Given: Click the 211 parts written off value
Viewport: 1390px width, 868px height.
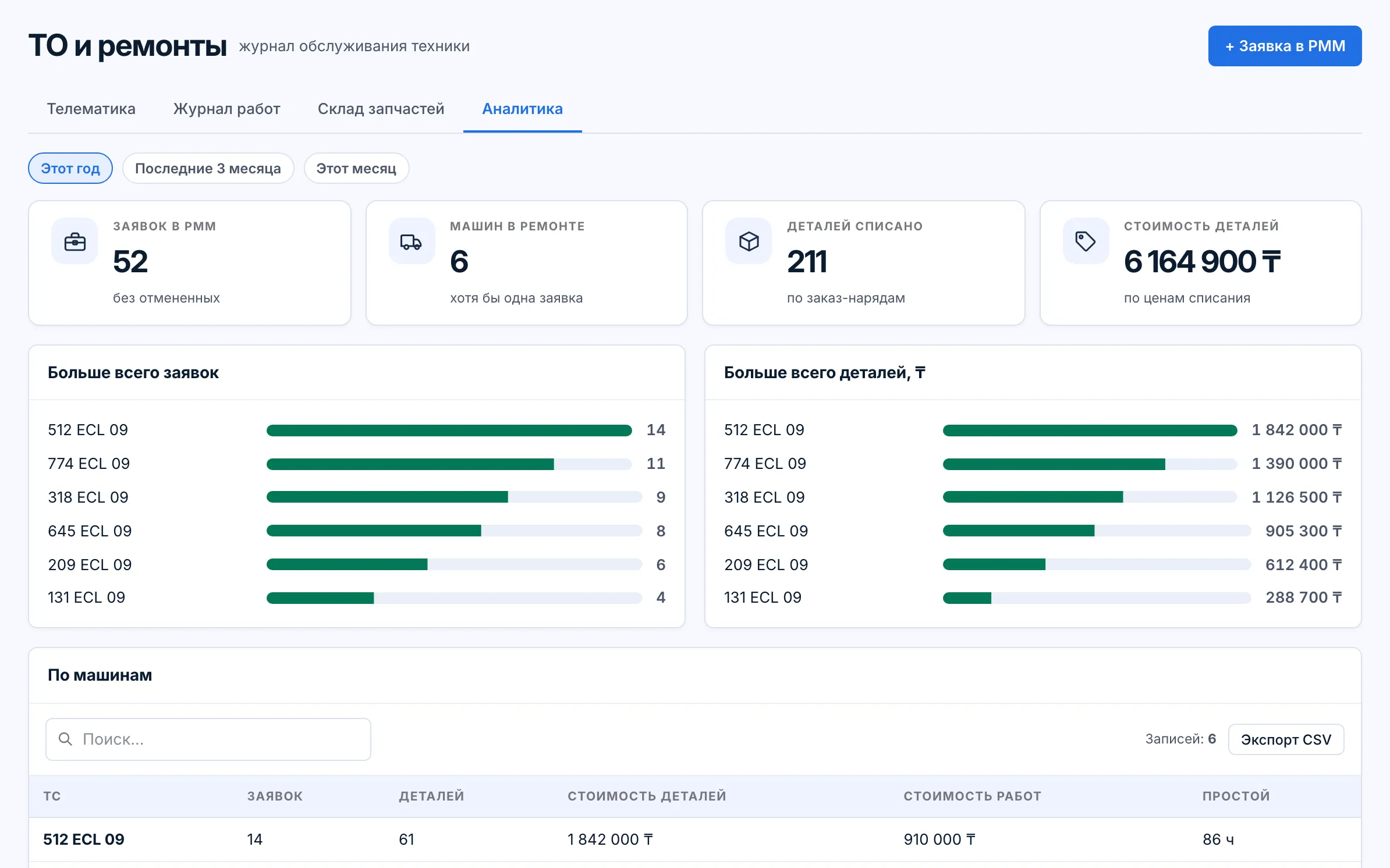Looking at the screenshot, I should point(807,262).
